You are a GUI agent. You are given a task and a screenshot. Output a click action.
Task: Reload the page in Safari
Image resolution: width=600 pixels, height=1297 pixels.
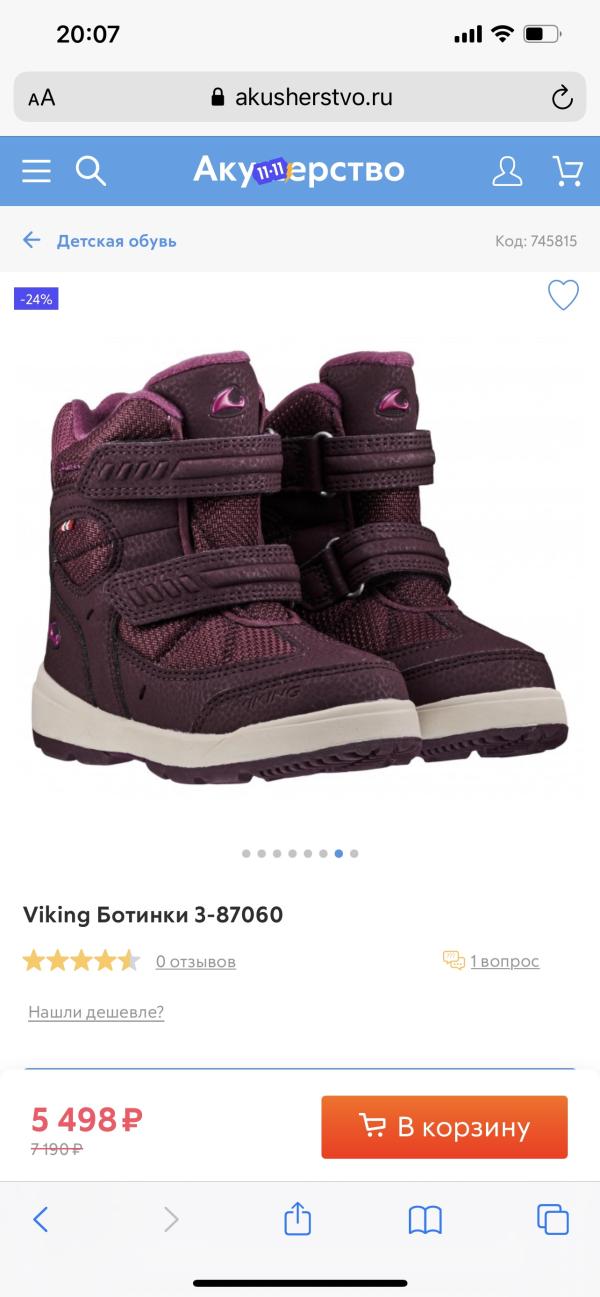click(x=563, y=97)
